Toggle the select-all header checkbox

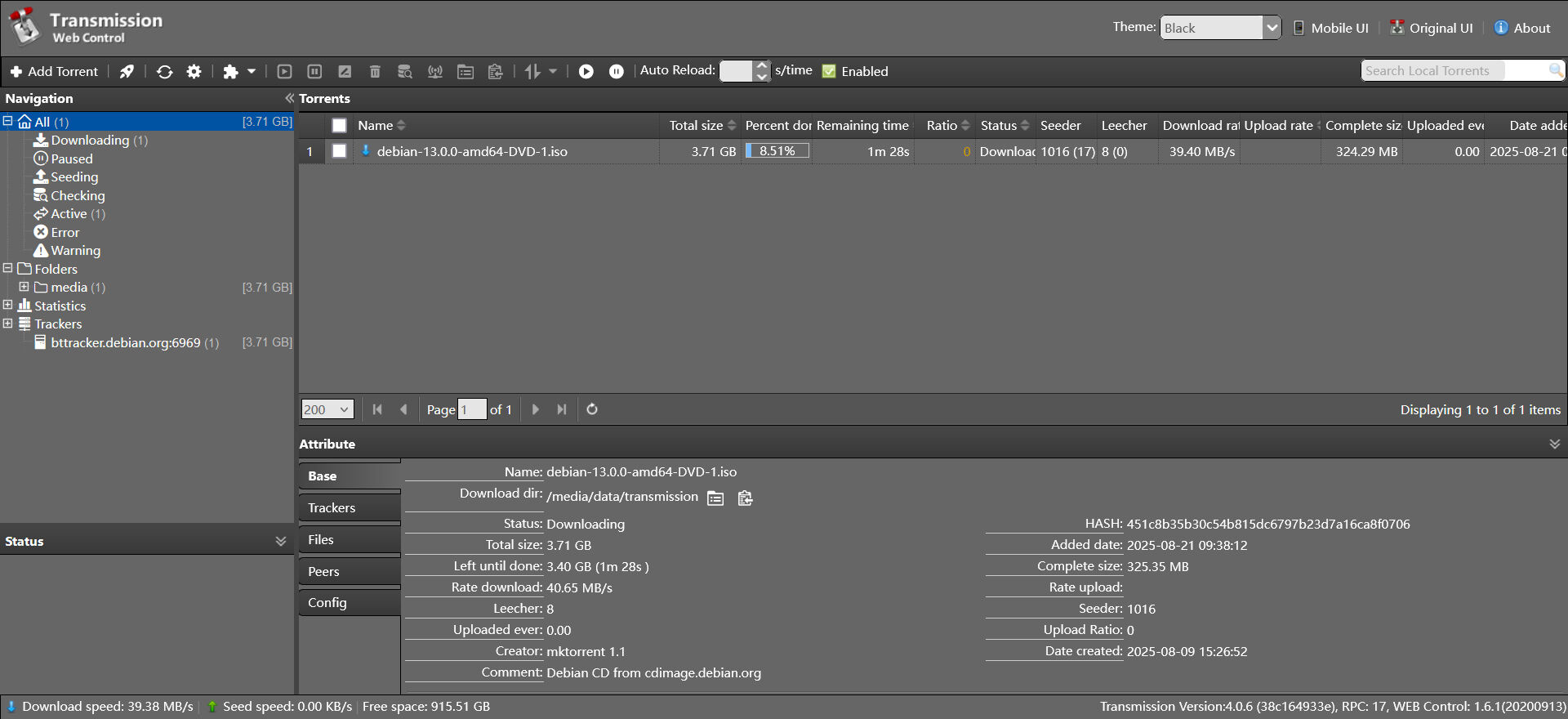click(x=340, y=125)
